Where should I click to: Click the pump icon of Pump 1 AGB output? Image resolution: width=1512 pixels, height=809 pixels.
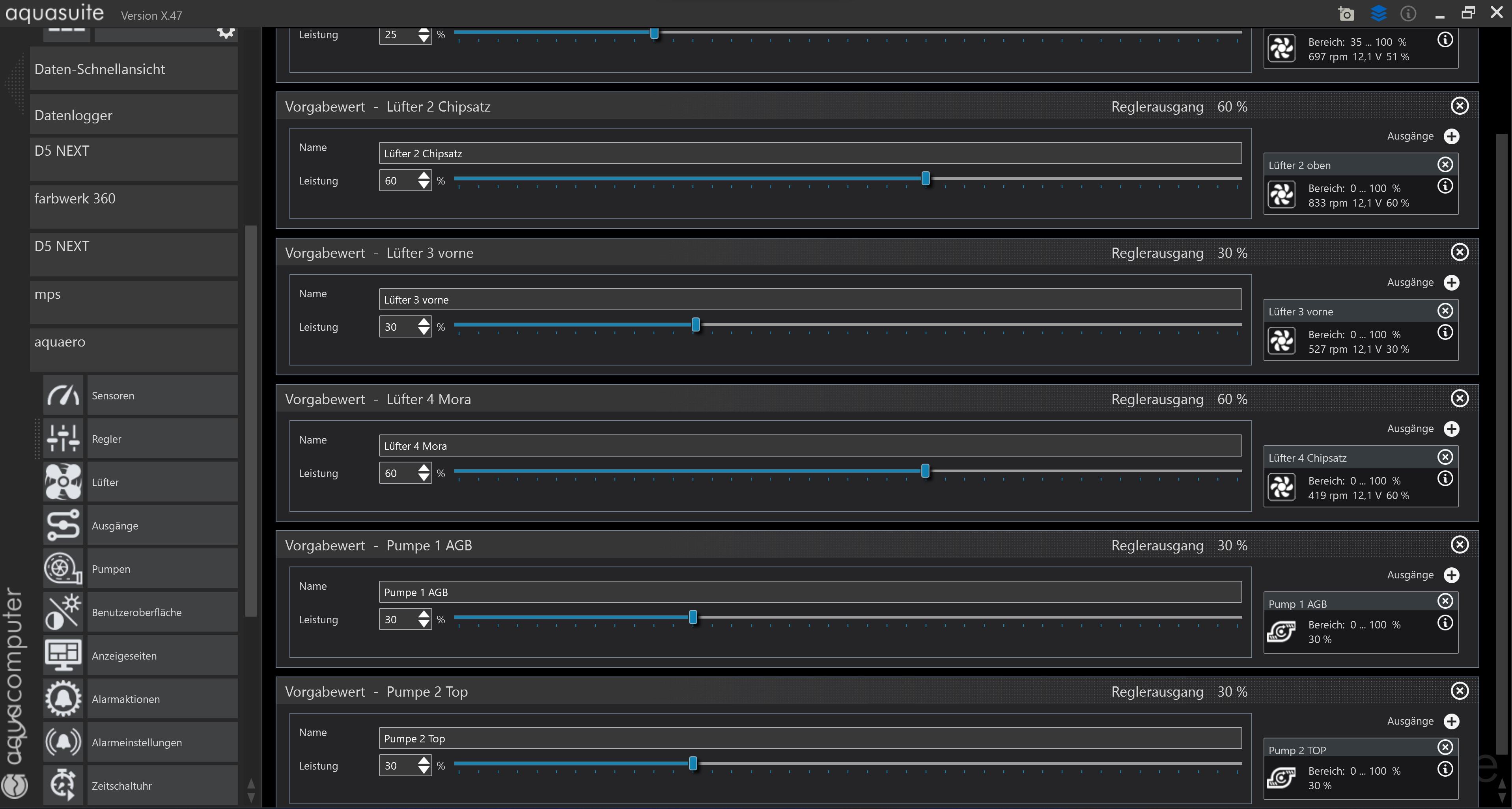tap(1281, 632)
